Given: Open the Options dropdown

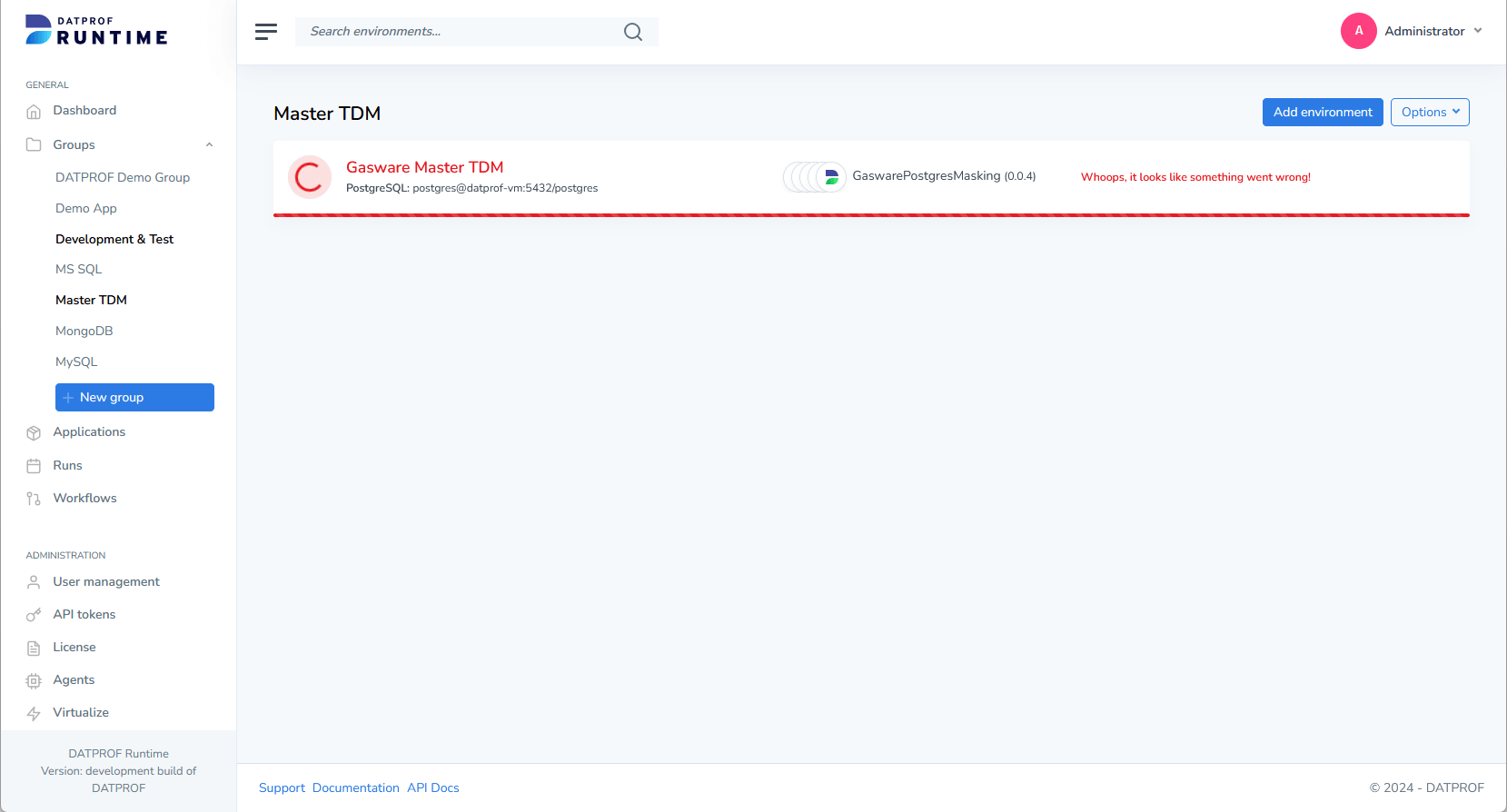Looking at the screenshot, I should [x=1429, y=113].
